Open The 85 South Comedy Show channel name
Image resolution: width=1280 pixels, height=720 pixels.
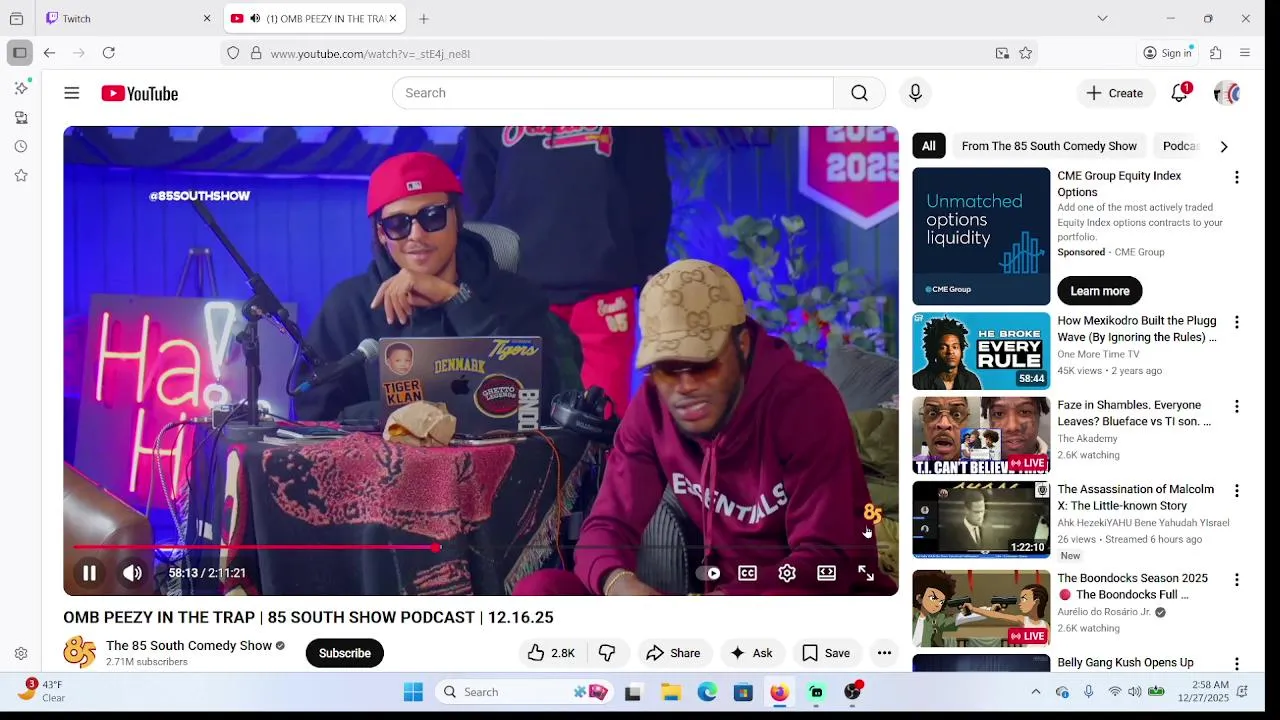(189, 646)
